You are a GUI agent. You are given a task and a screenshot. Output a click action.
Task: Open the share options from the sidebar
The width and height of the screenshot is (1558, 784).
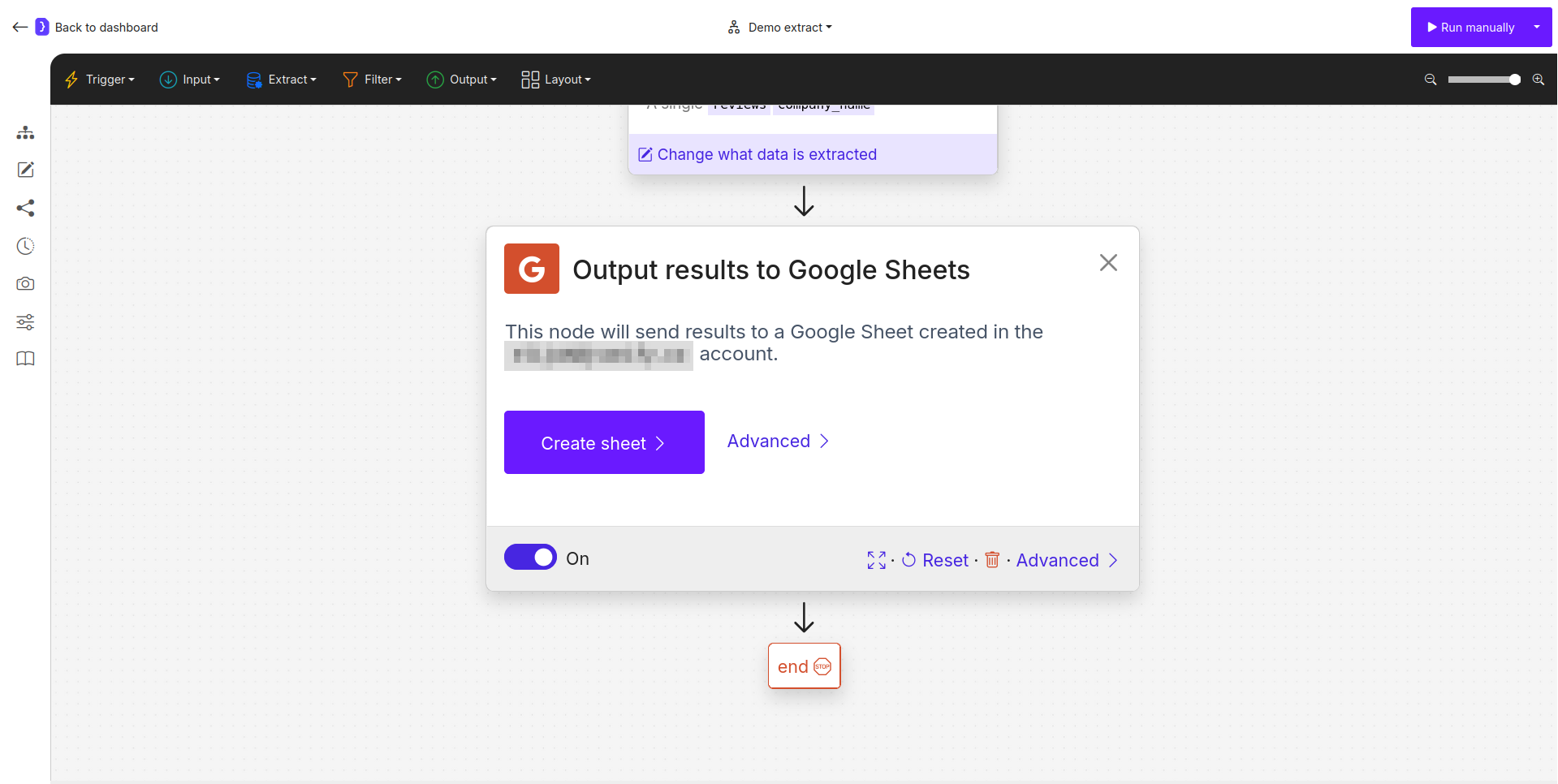[x=25, y=209]
